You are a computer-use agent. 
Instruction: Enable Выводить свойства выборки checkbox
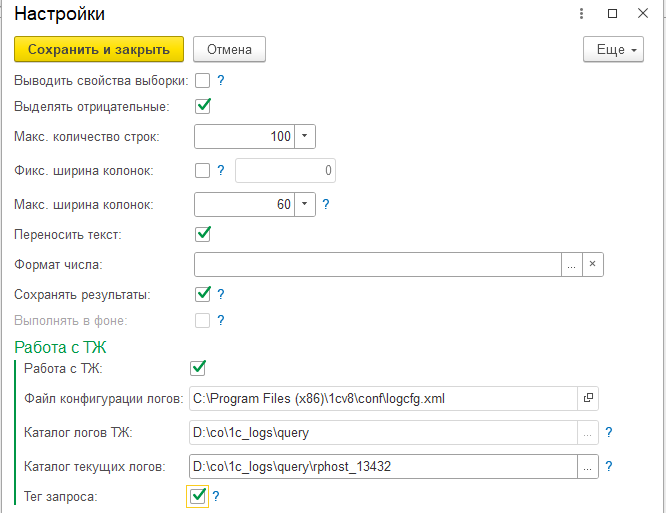coord(202,80)
